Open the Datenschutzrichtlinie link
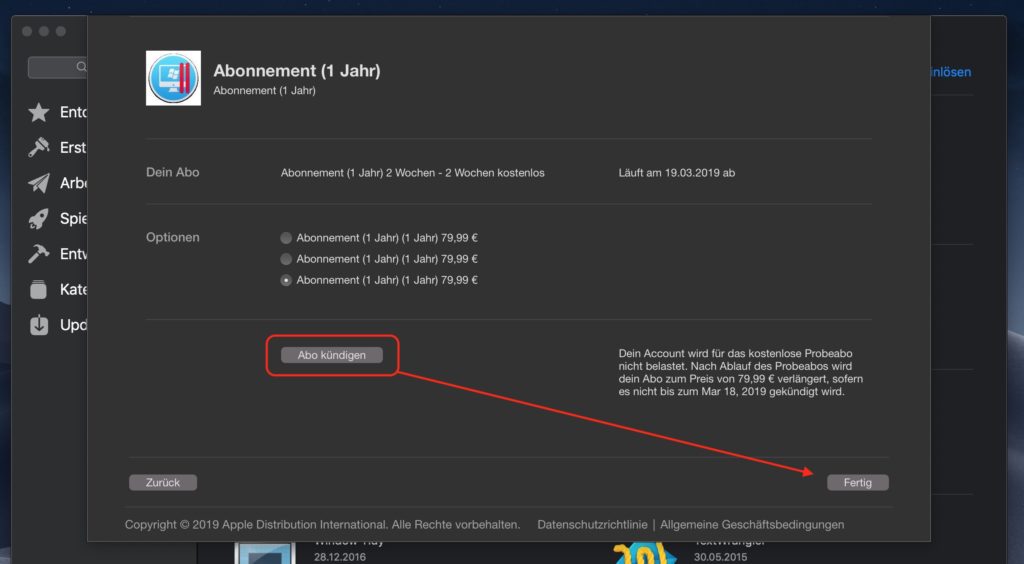Screen dimensions: 1024x564 point(592,525)
